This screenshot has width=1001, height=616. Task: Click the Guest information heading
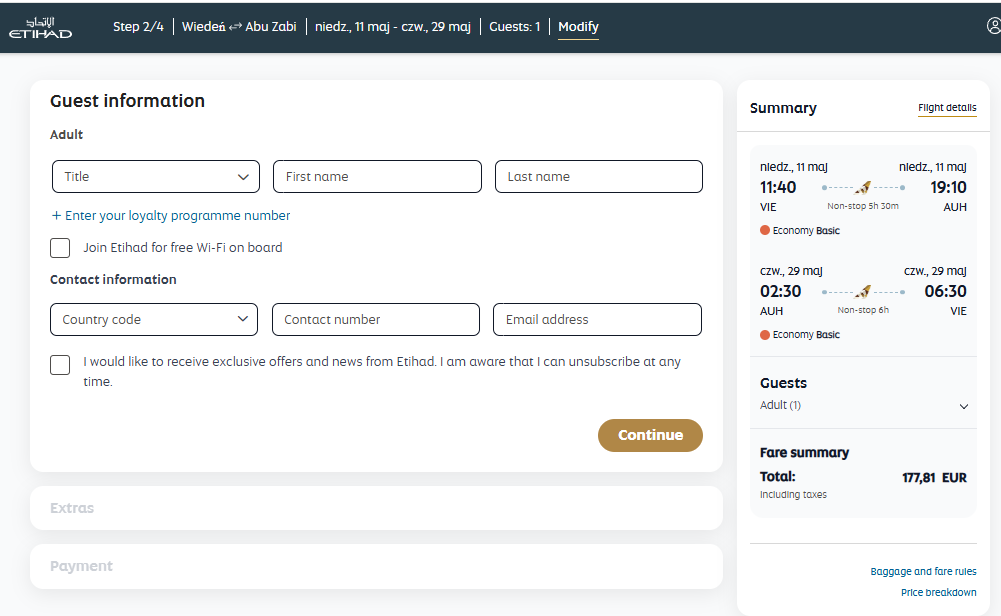[127, 101]
